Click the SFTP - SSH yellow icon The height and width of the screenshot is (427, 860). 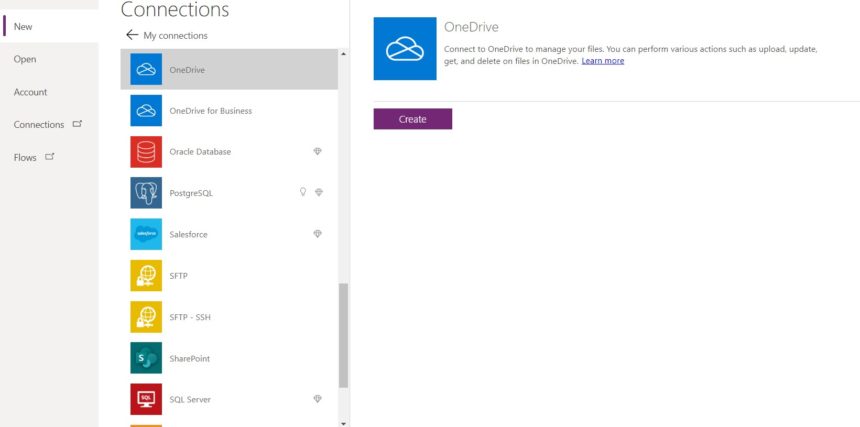click(x=146, y=317)
